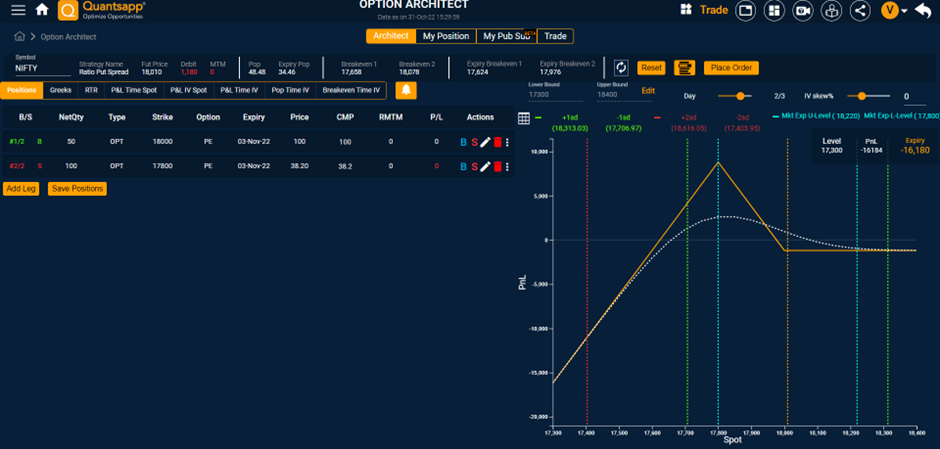The width and height of the screenshot is (940, 449).
Task: Click the Add Leg button
Action: 21,189
